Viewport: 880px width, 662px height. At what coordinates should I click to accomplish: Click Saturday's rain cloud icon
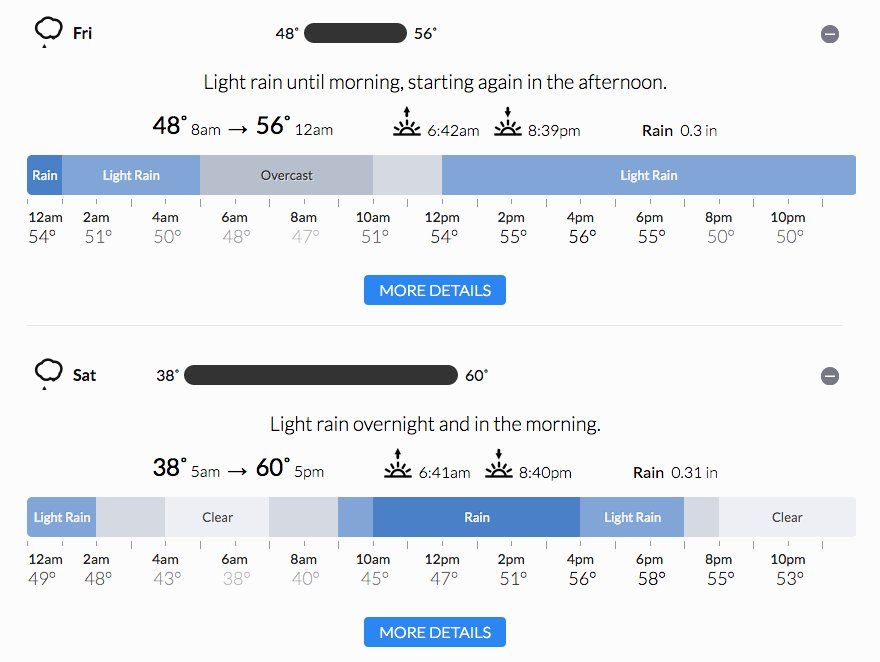(48, 373)
